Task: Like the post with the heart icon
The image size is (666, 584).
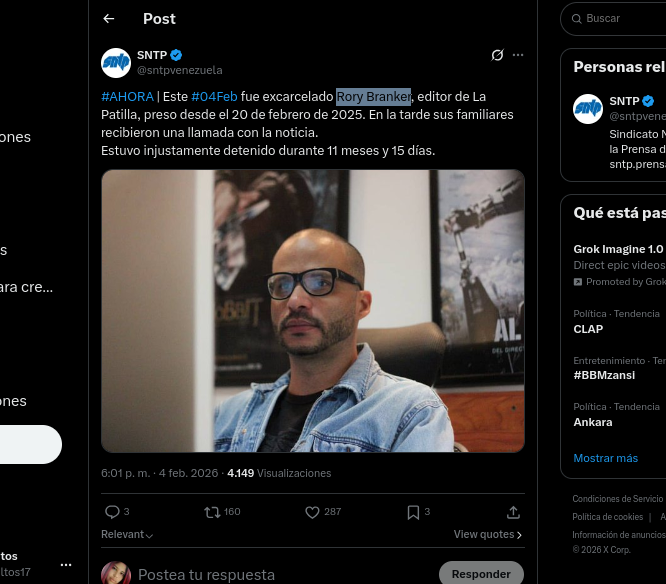Action: (x=312, y=512)
